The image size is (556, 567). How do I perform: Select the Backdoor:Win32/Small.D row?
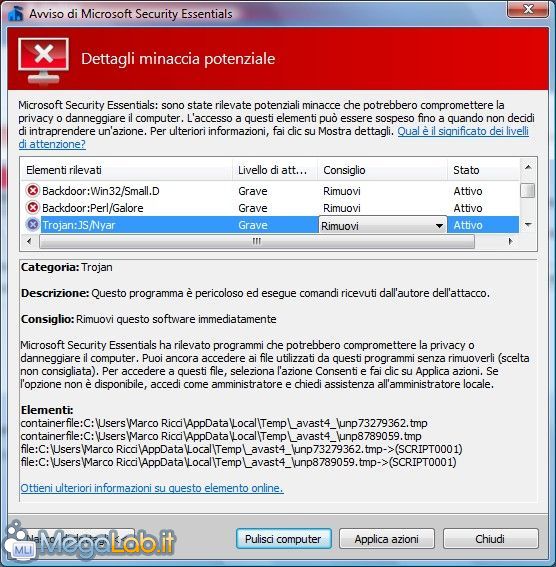(270, 191)
